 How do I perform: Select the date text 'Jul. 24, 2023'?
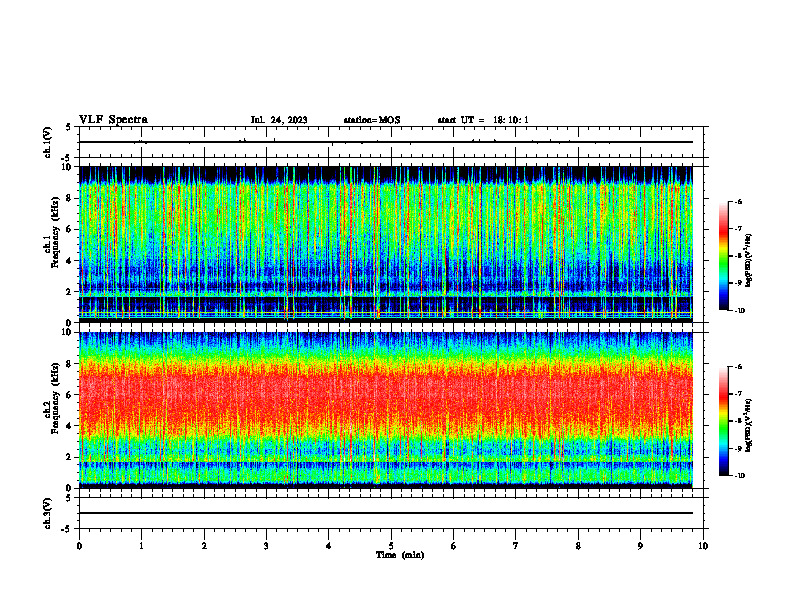click(279, 120)
